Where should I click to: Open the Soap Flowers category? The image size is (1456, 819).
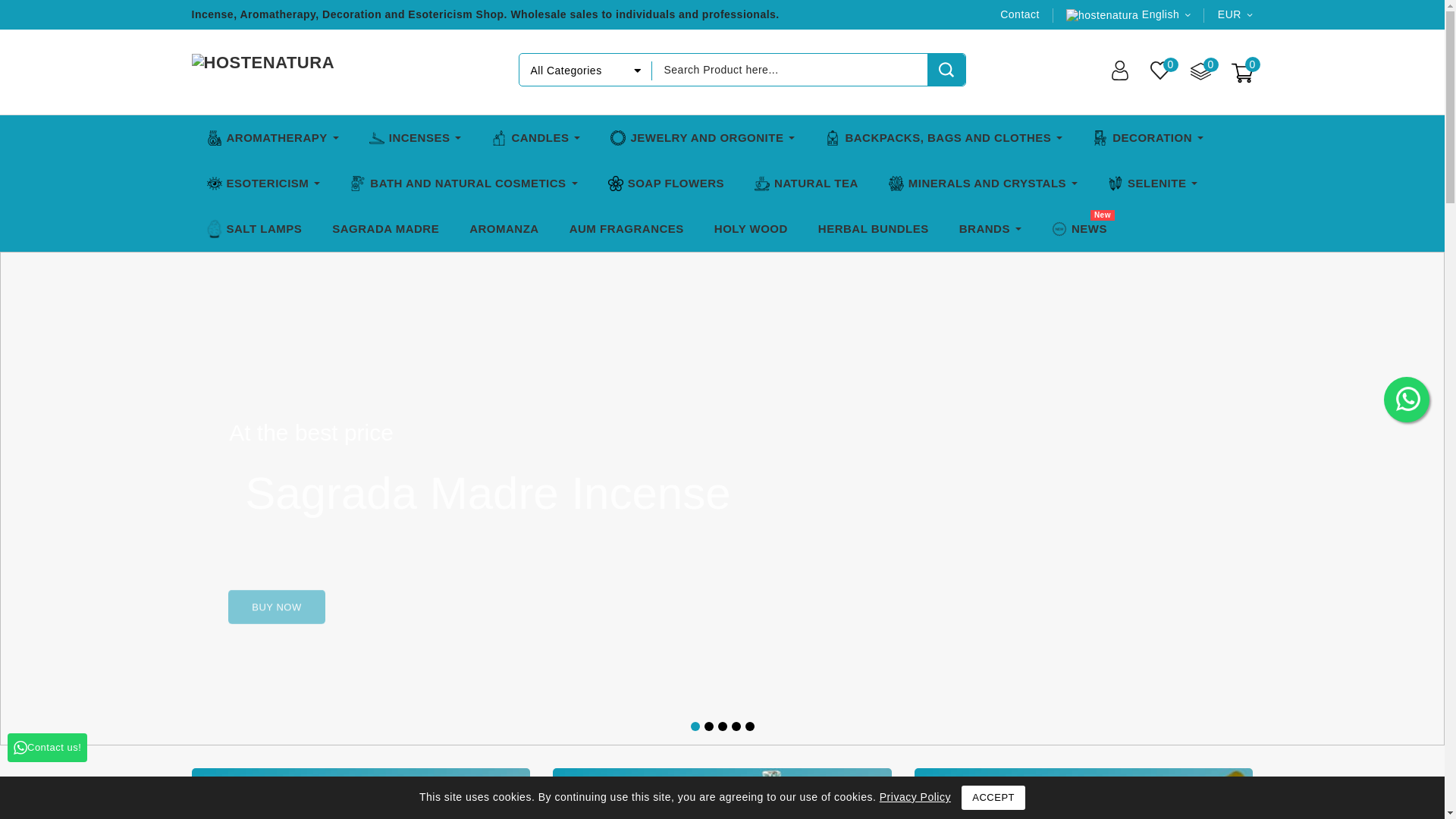pos(666,184)
